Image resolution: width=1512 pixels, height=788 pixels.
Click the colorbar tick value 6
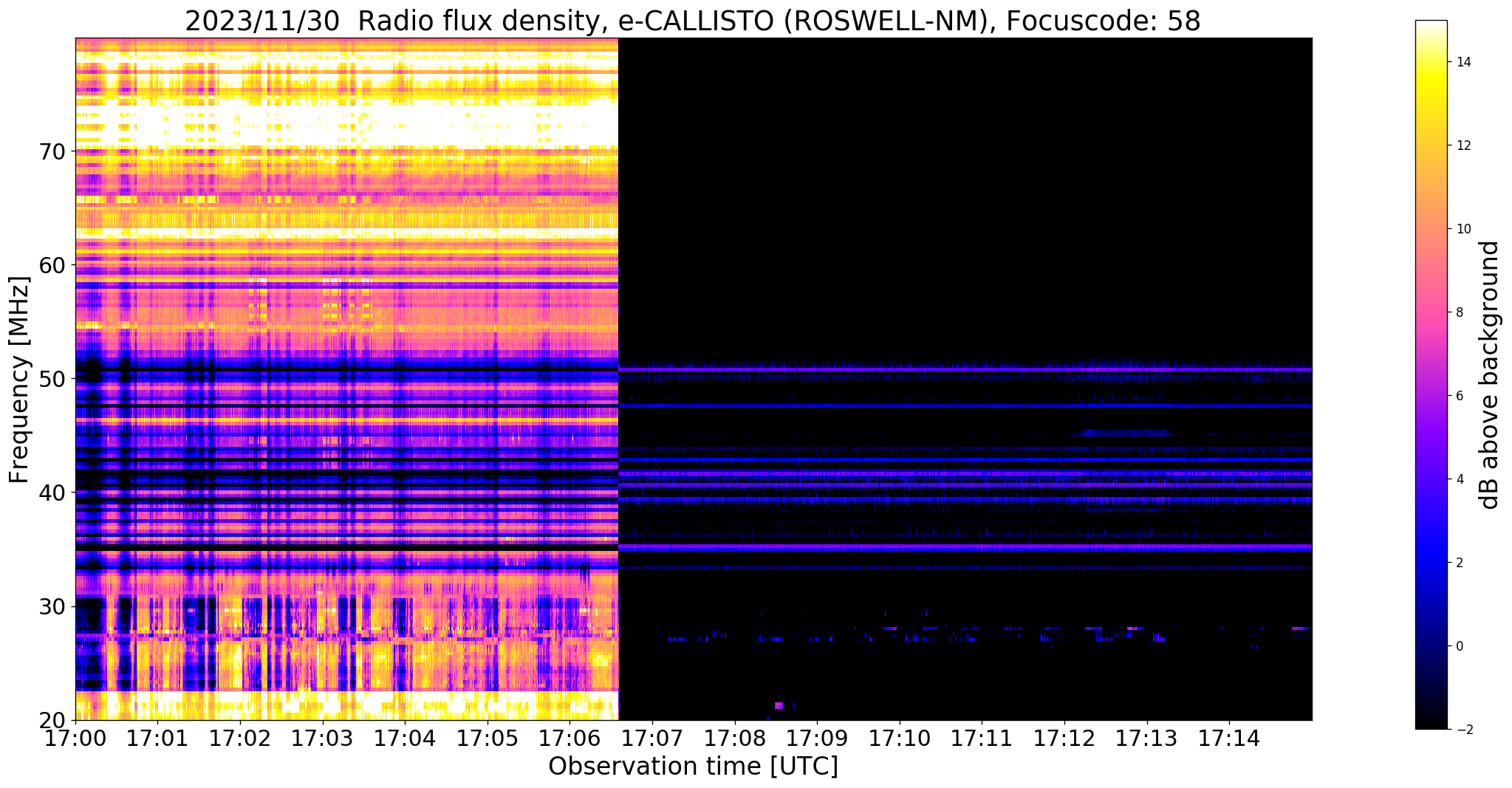click(1460, 396)
